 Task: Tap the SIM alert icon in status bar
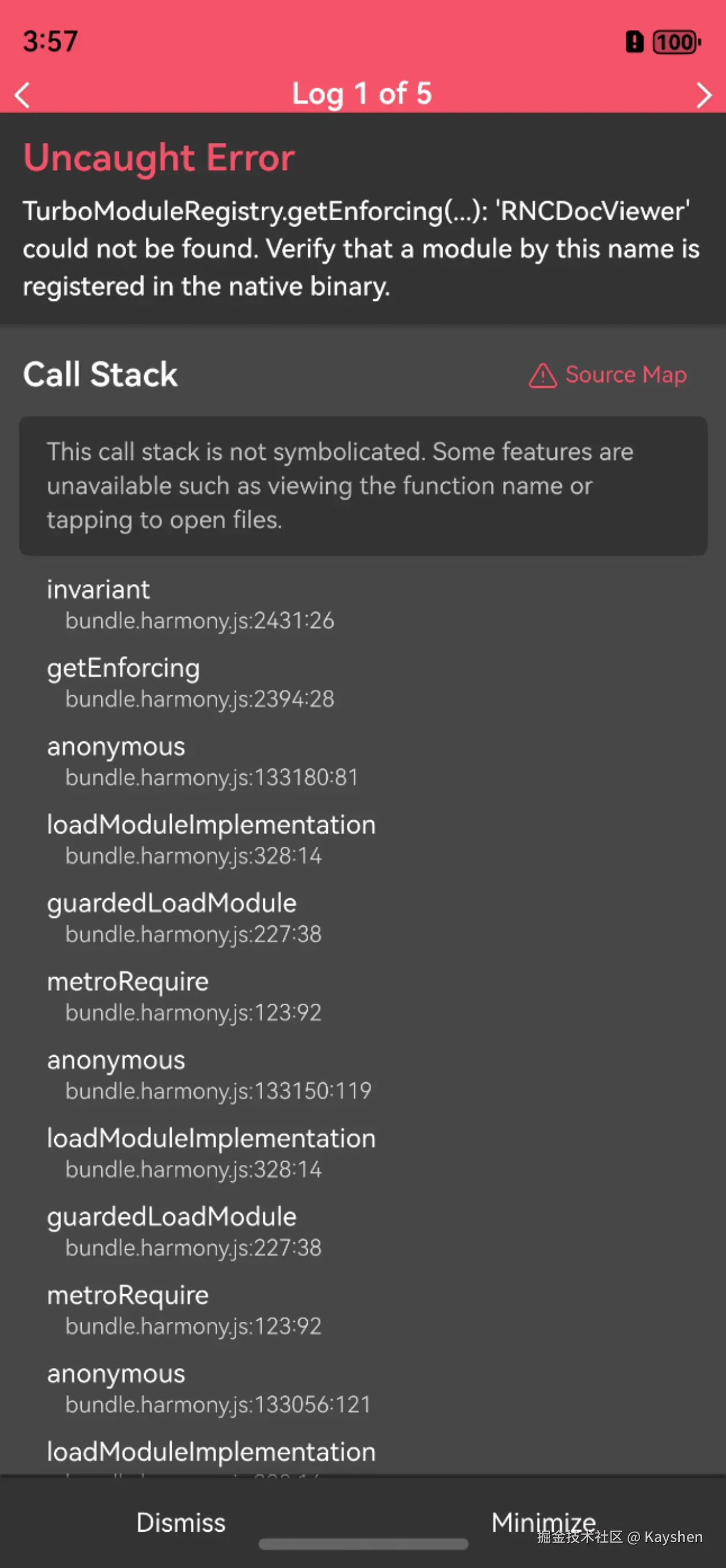635,42
